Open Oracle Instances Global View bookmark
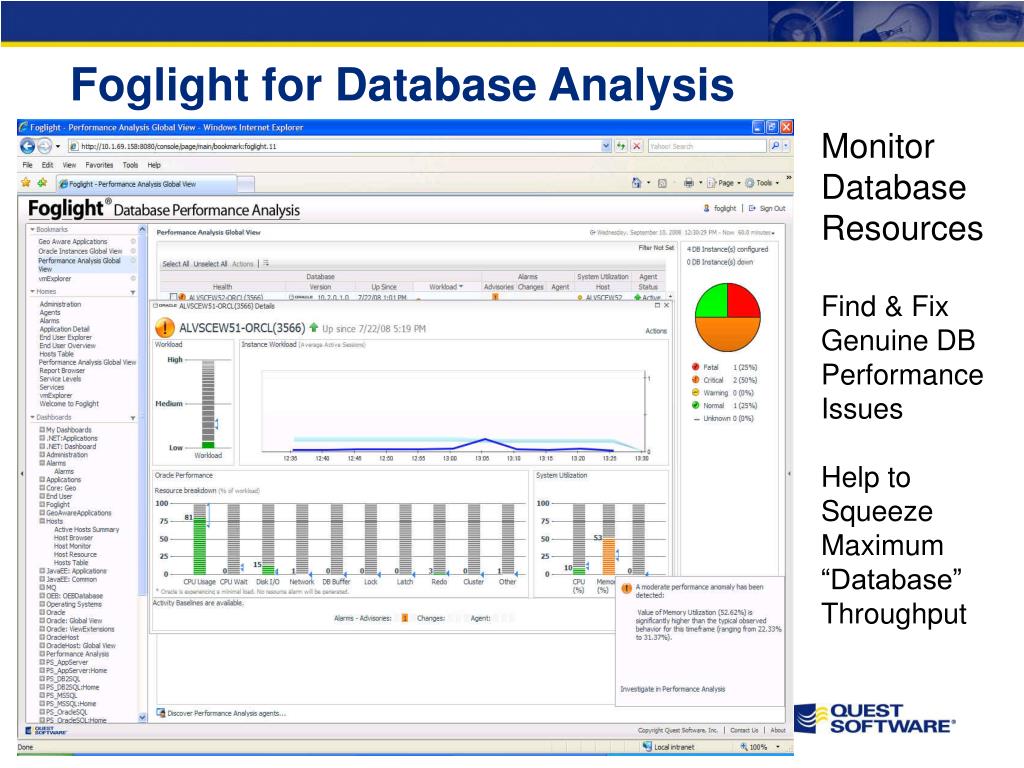1024x768 pixels. pyautogui.click(x=80, y=251)
